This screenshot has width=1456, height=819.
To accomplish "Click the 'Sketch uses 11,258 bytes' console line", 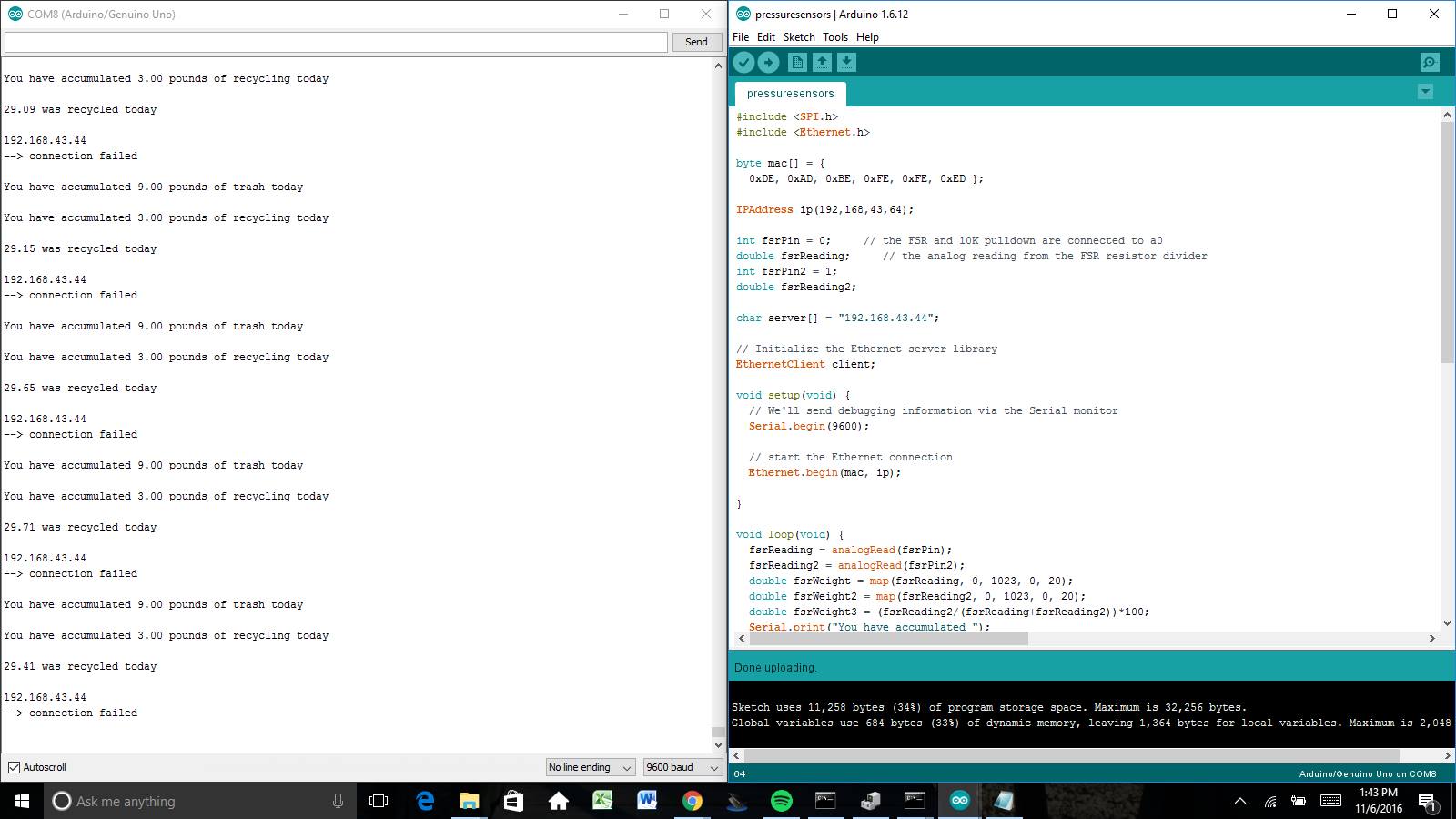I will coord(989,707).
